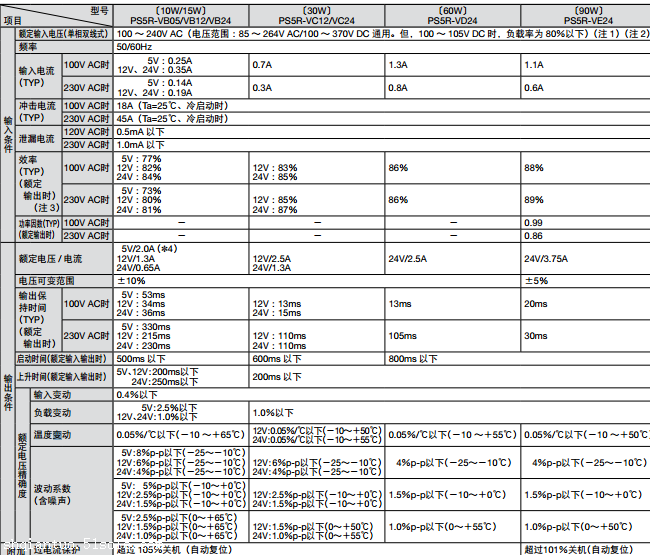Select the 20ms hold time cell

[x=585, y=304]
